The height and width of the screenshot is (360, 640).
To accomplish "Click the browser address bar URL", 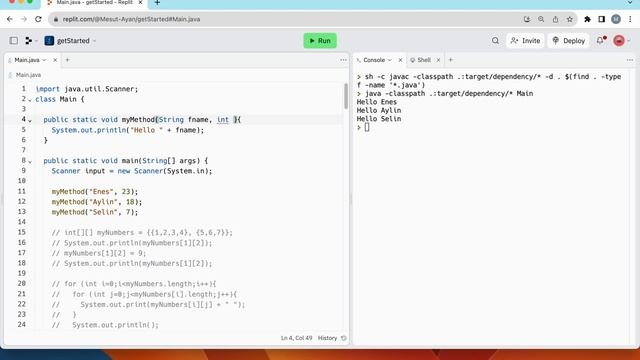I will (131, 19).
